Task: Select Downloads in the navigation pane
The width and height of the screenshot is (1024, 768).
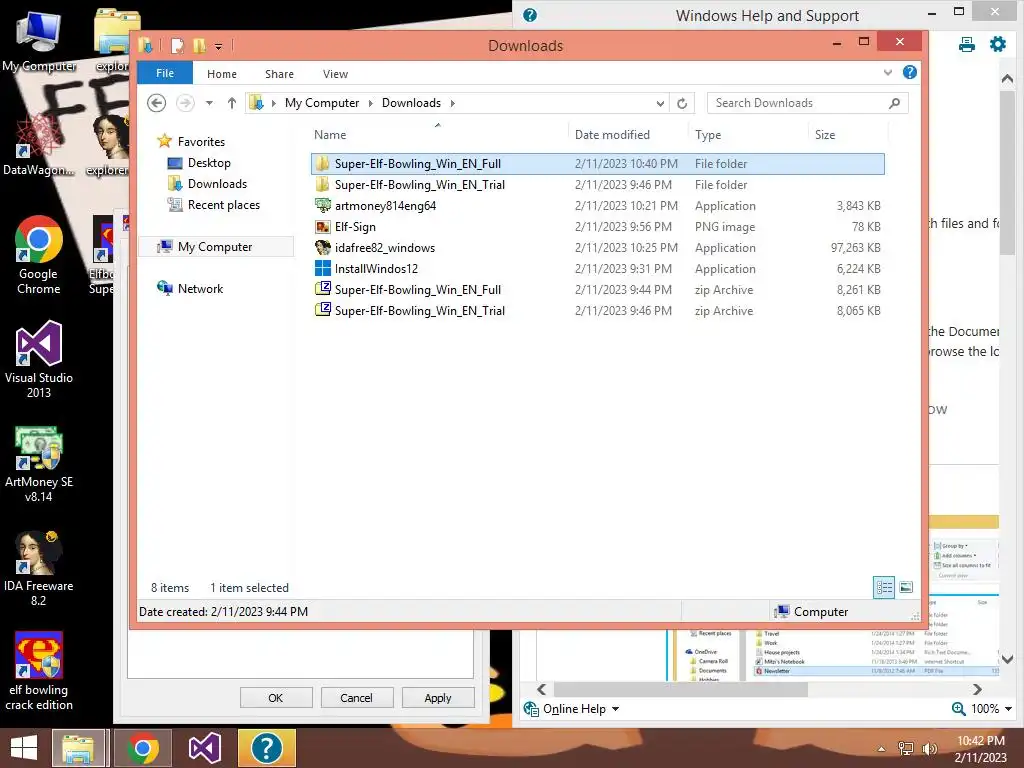Action: [x=217, y=184]
